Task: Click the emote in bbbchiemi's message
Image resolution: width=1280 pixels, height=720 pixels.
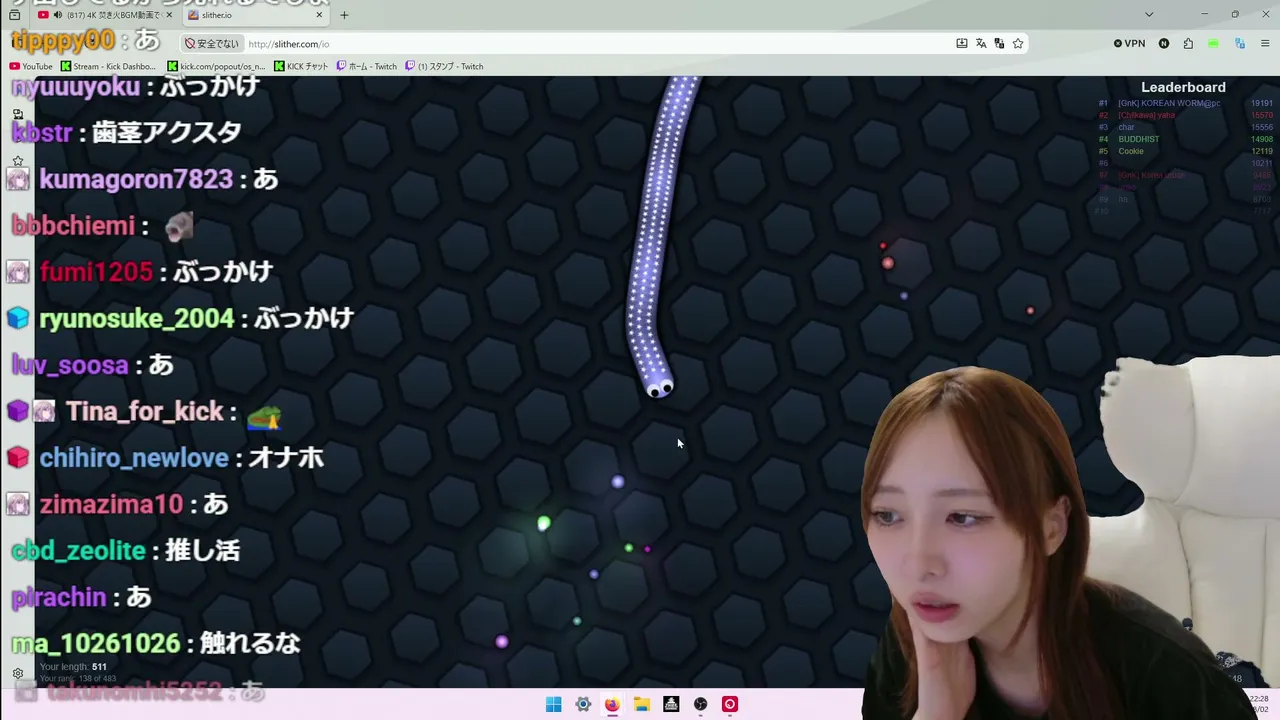Action: pyautogui.click(x=179, y=226)
